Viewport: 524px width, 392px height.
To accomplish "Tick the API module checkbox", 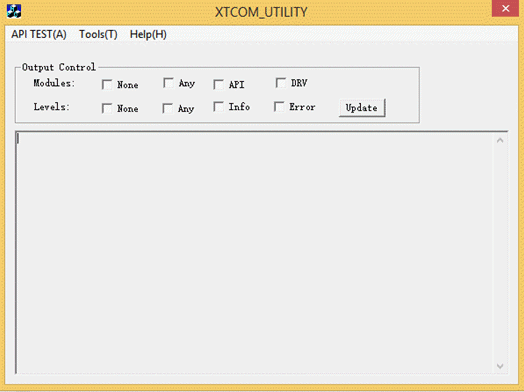I will pyautogui.click(x=219, y=85).
